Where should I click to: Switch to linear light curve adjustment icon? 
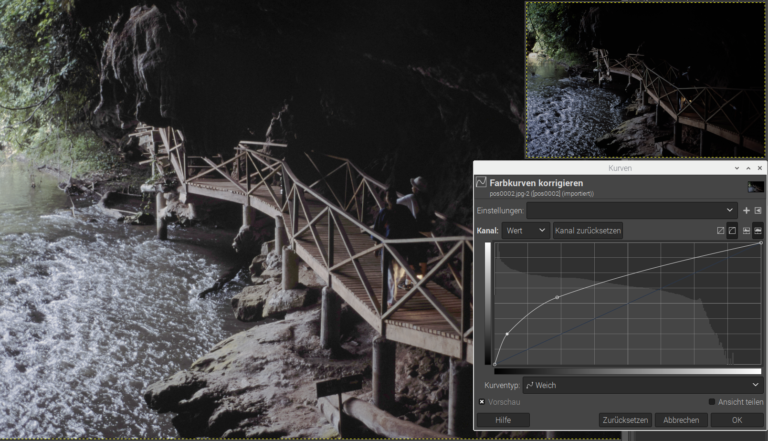click(x=720, y=231)
